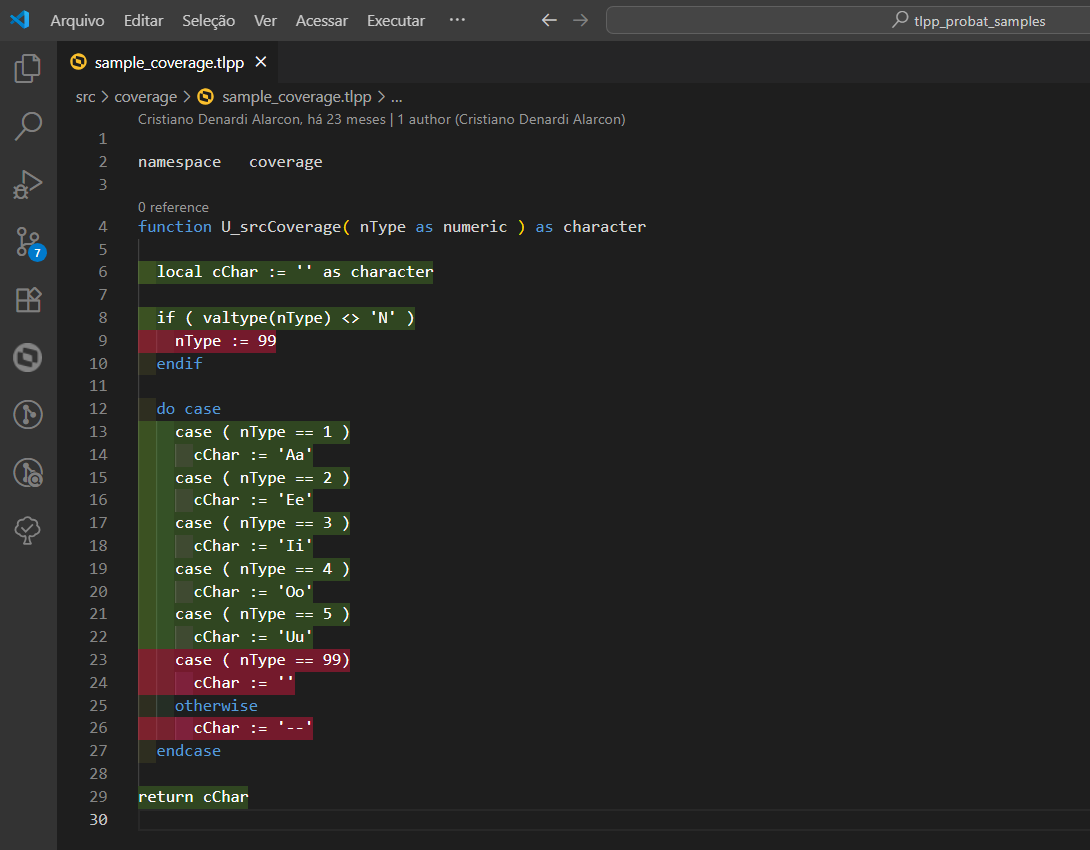1090x850 pixels.
Task: Open the branch-with-magnifier activity bar icon
Action: pos(28,473)
